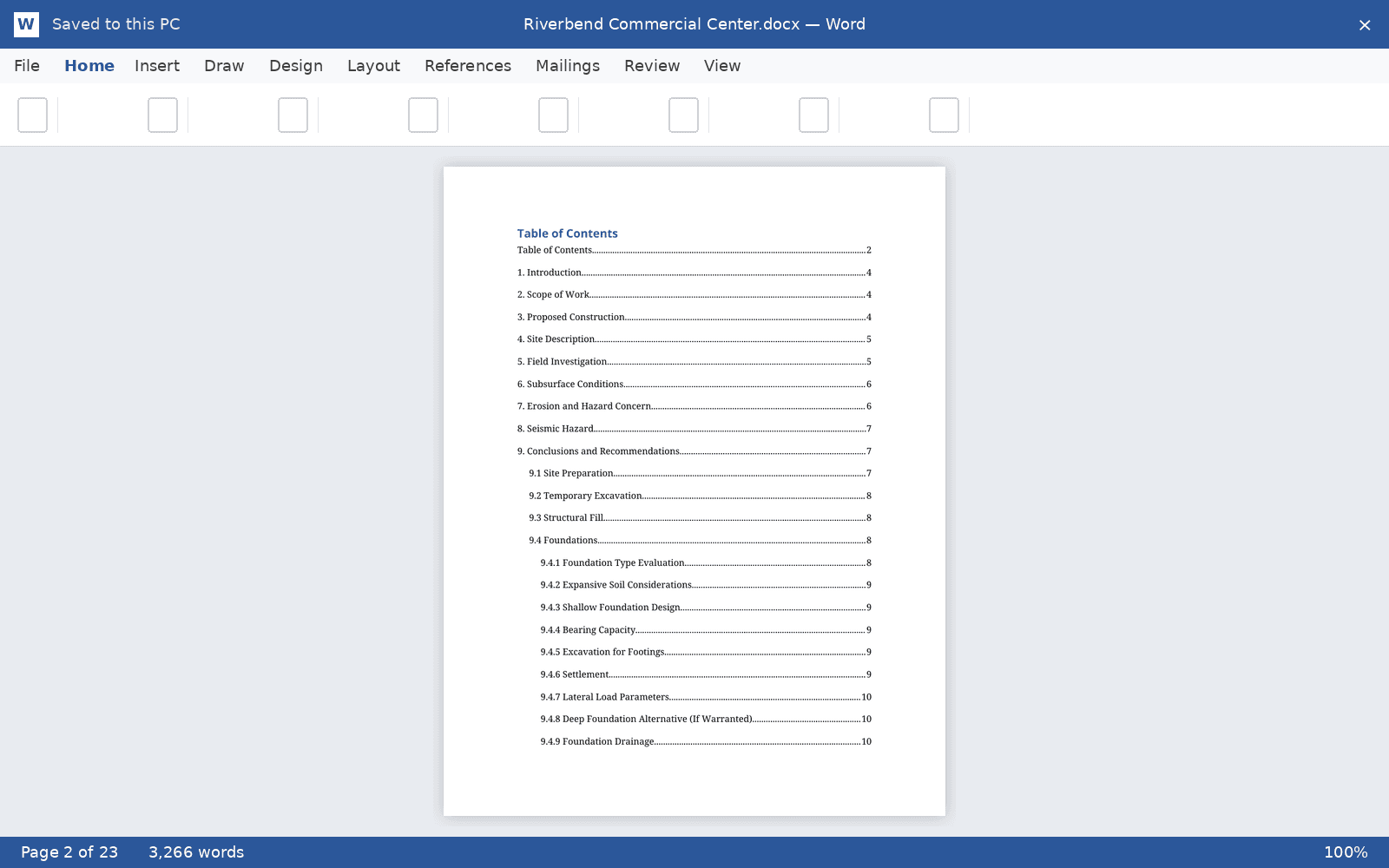Click the Riverbend Commercial Center.docx title
Screen dimensions: 1389x868
(694, 24)
